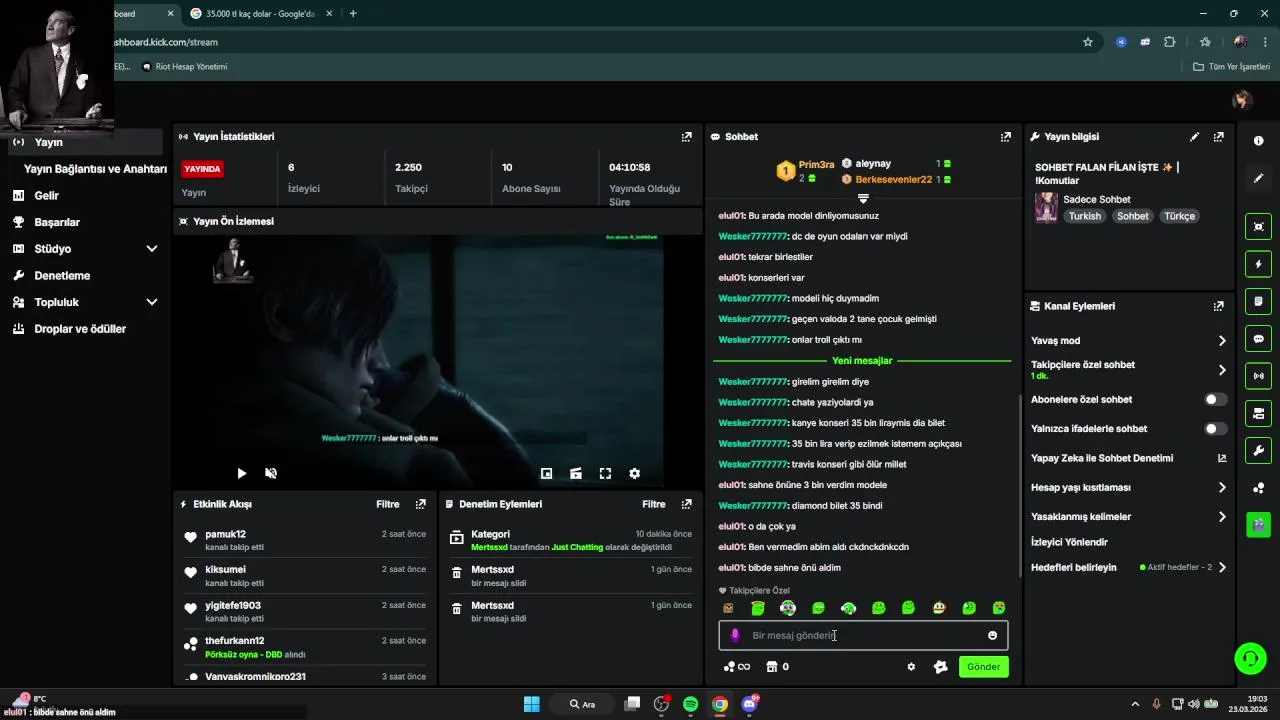Jump to new messages via Yeni mesajlar divider
The width and height of the screenshot is (1280, 720).
click(862, 361)
